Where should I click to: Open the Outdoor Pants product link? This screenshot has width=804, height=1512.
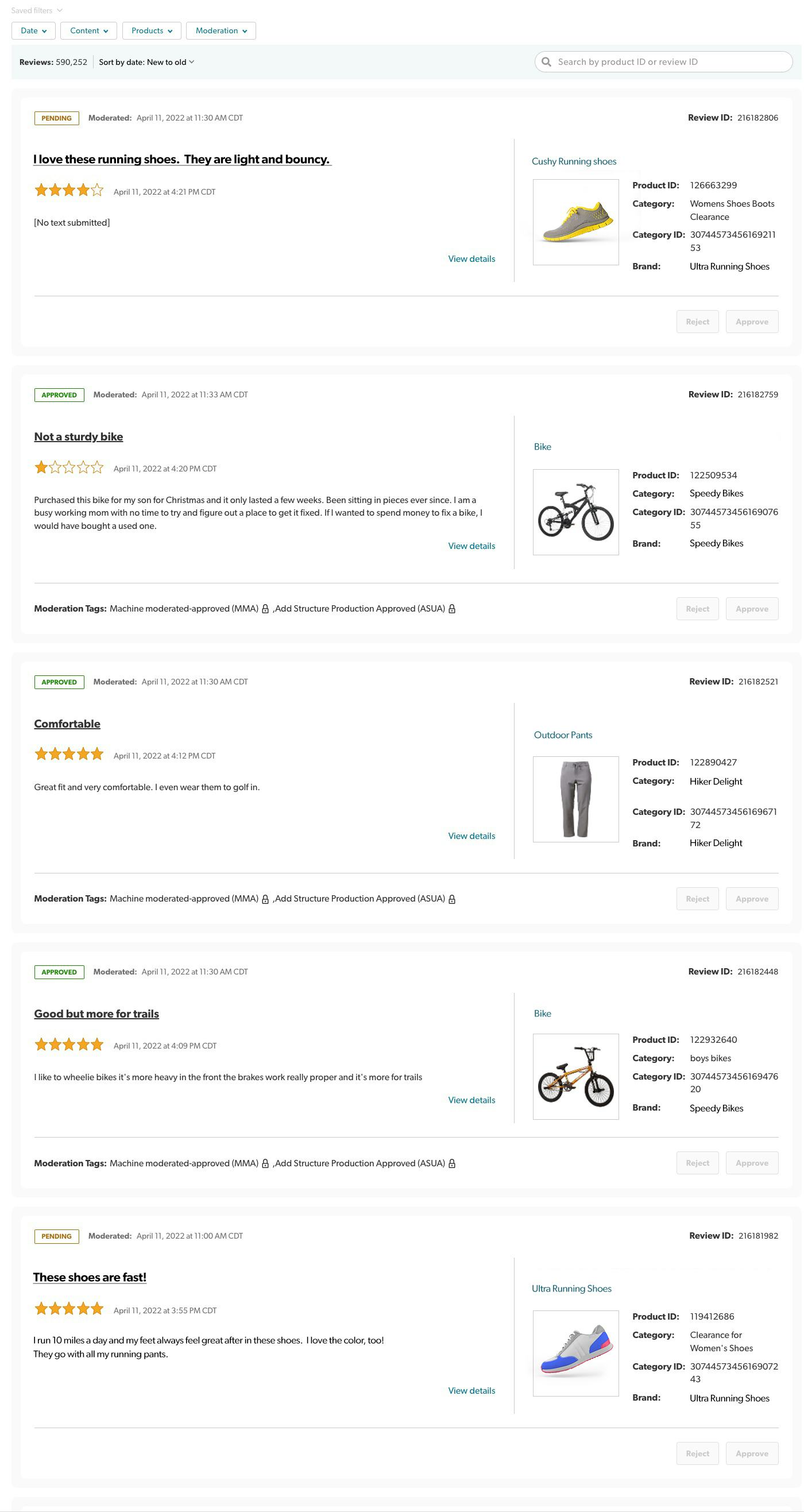[x=563, y=735]
